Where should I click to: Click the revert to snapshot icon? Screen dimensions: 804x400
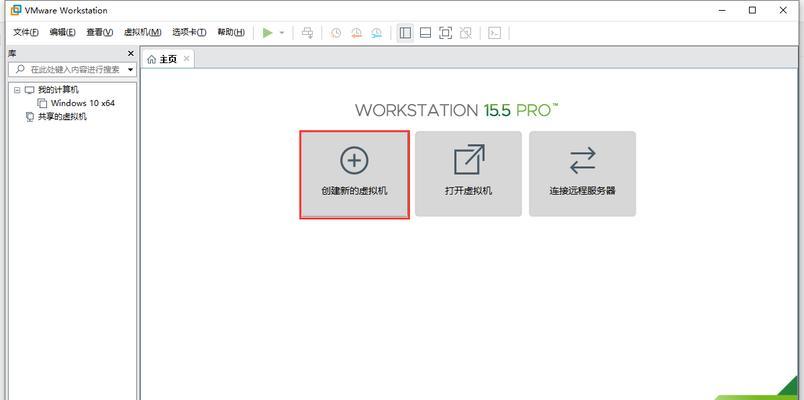click(356, 33)
